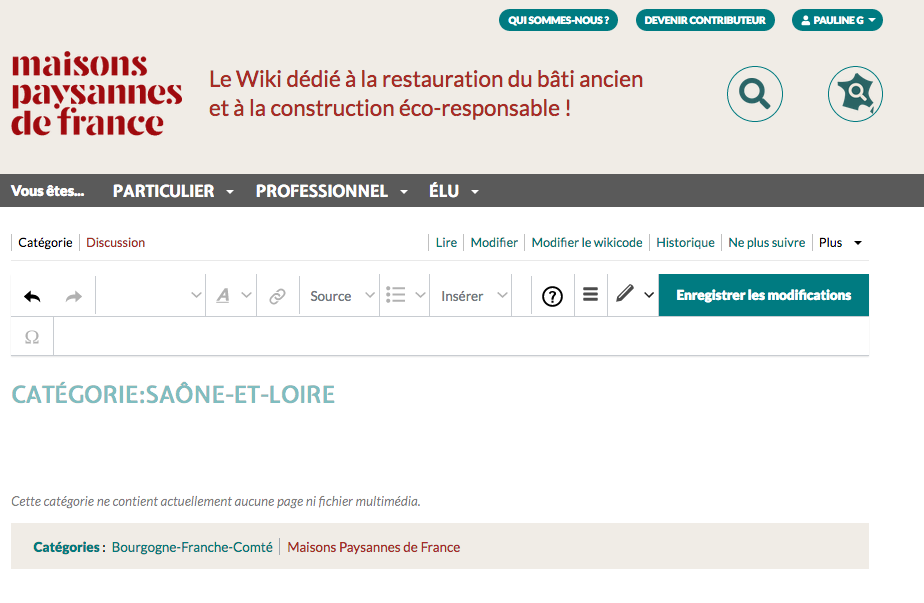Image resolution: width=924 pixels, height=603 pixels.
Task: Open the link insertion tool
Action: (278, 296)
